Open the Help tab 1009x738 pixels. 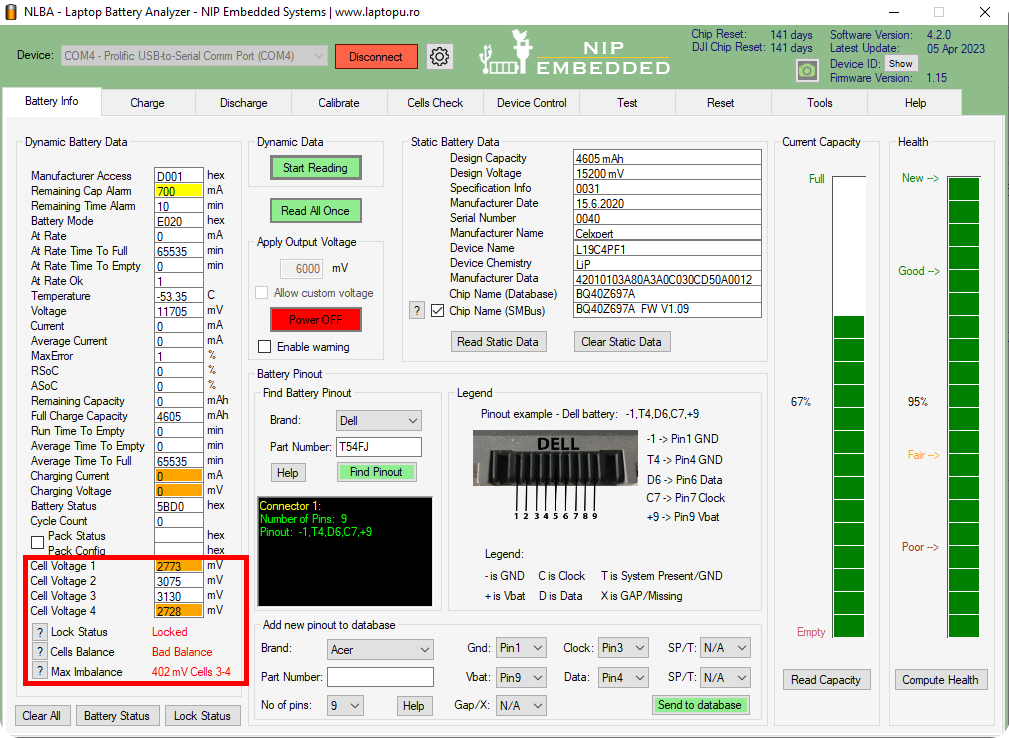click(x=915, y=103)
